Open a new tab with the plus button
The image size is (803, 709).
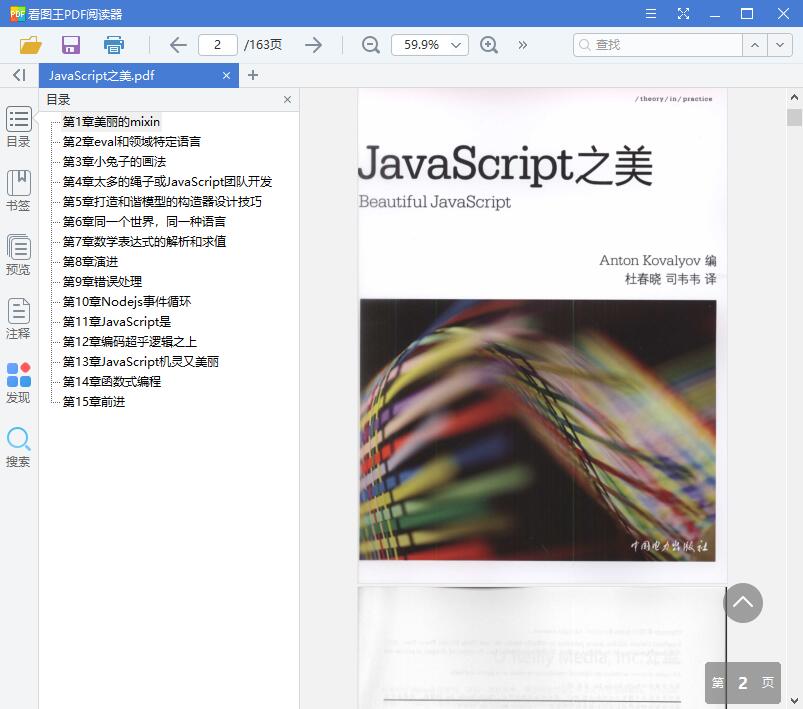253,75
